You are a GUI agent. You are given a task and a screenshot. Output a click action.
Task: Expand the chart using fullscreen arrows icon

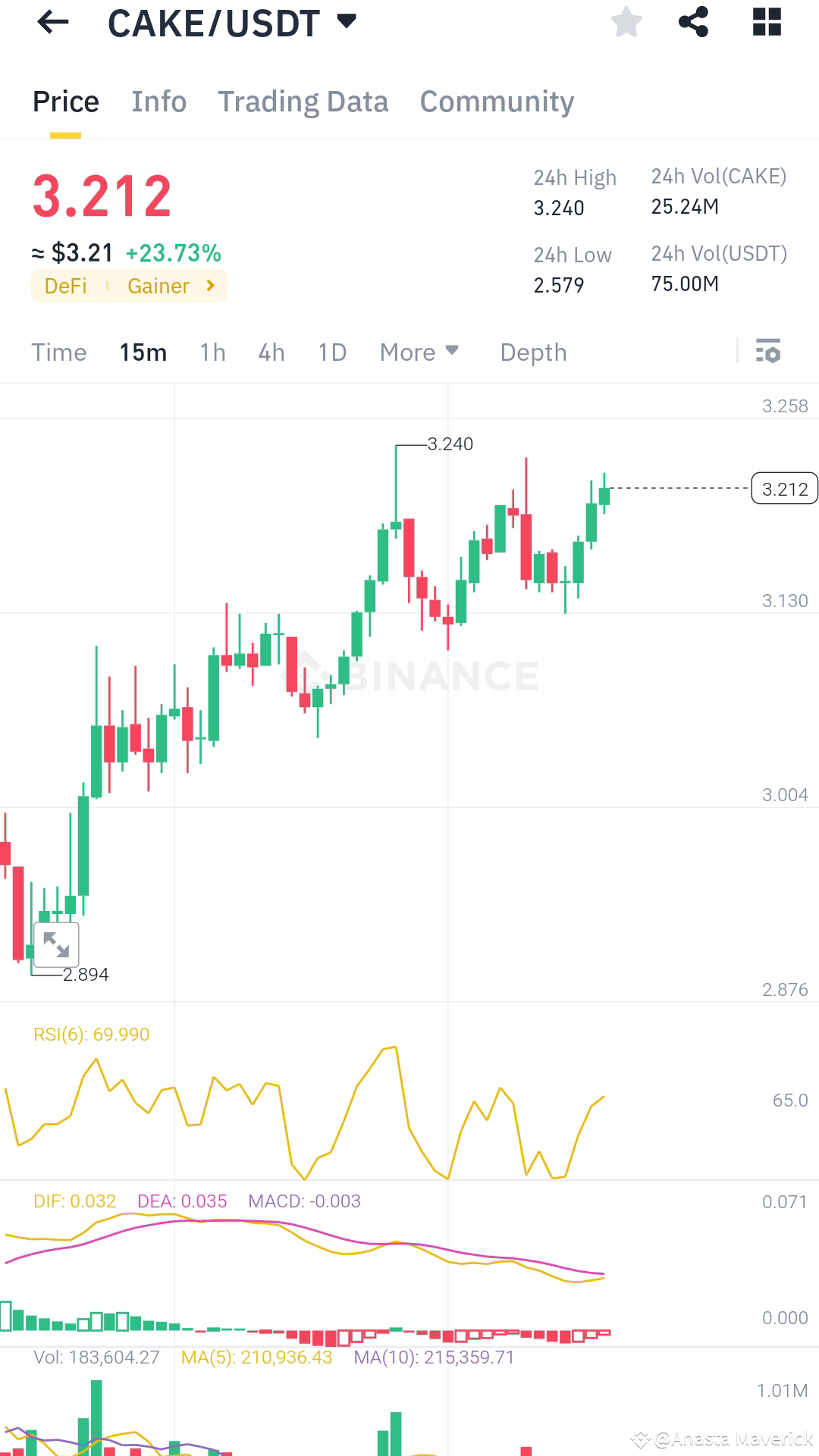click(x=56, y=944)
